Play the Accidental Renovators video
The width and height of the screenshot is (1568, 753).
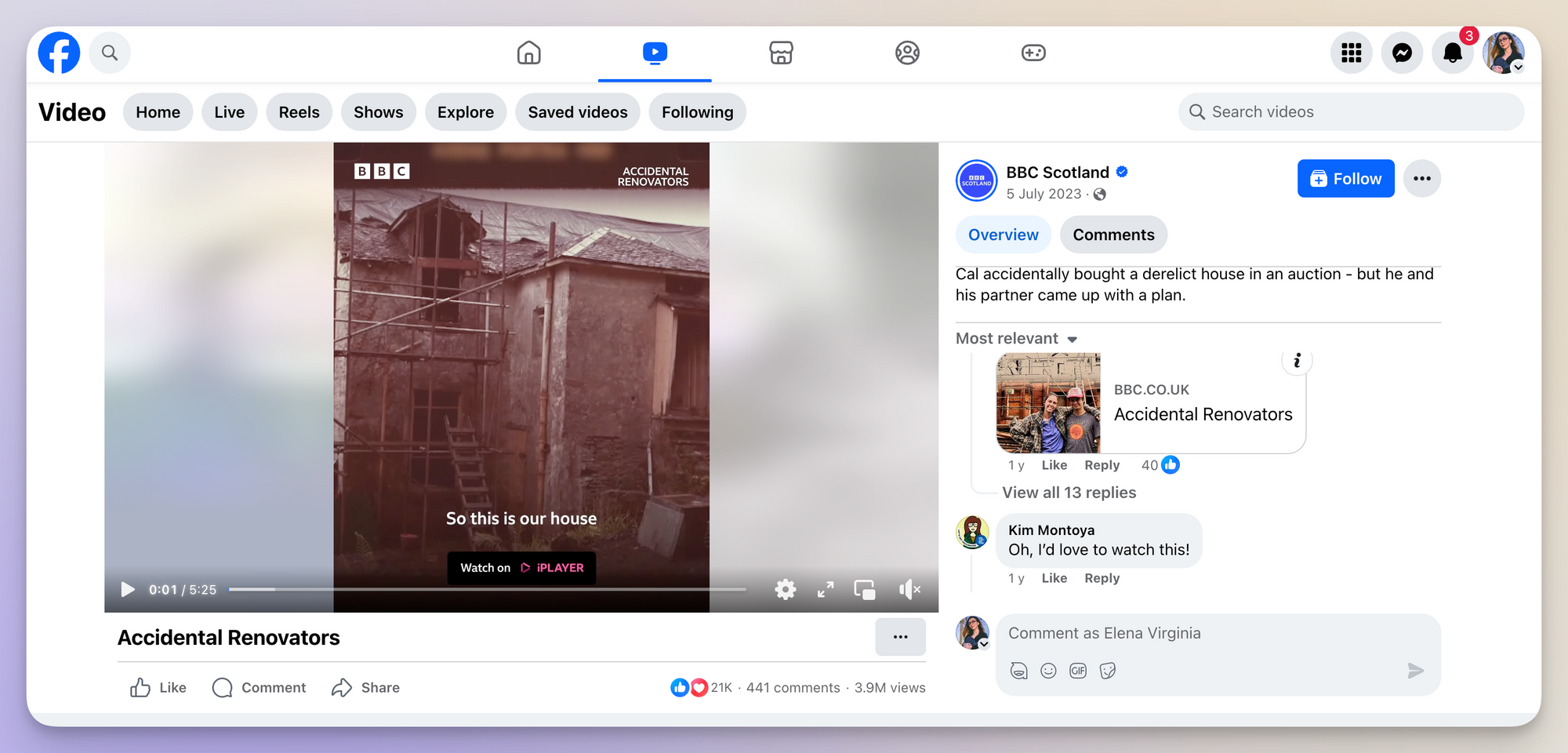(127, 589)
